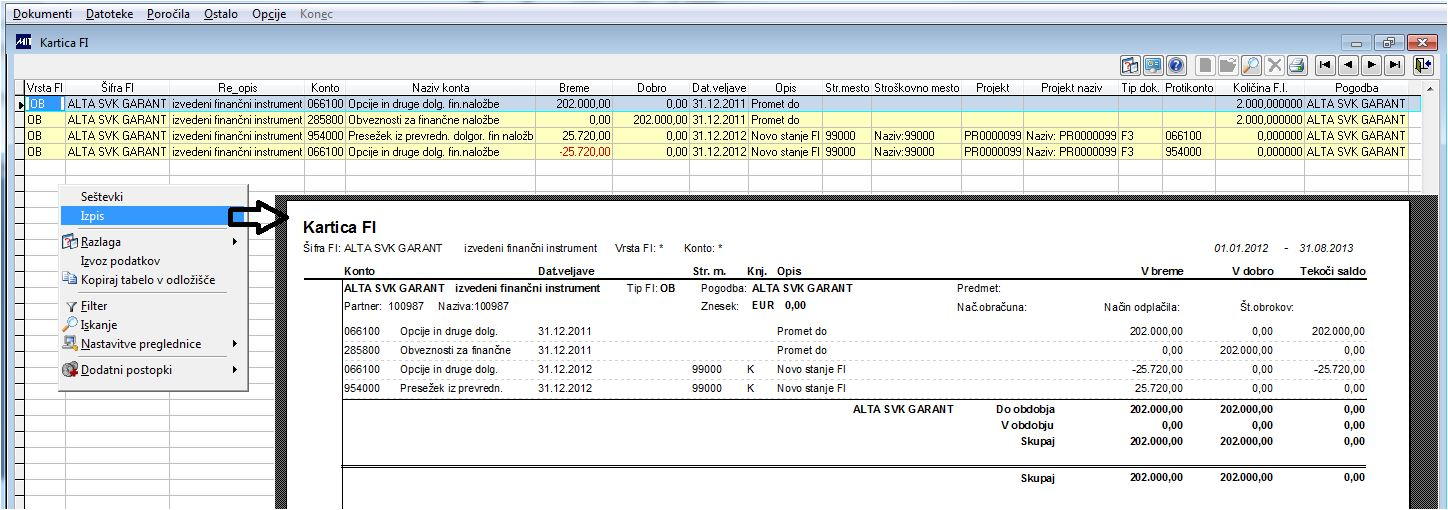The image size is (1448, 510).
Task: Click the F3 Tip dok. cell with Protikonto 066100
Action: (1141, 135)
